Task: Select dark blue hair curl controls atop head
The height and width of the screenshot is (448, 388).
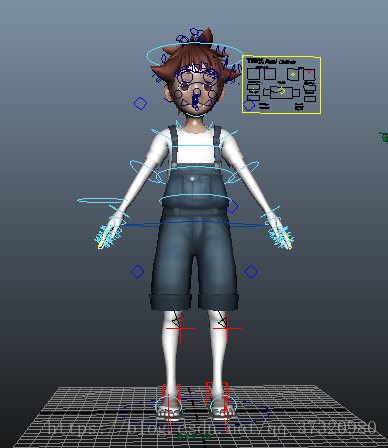Action: click(x=190, y=37)
